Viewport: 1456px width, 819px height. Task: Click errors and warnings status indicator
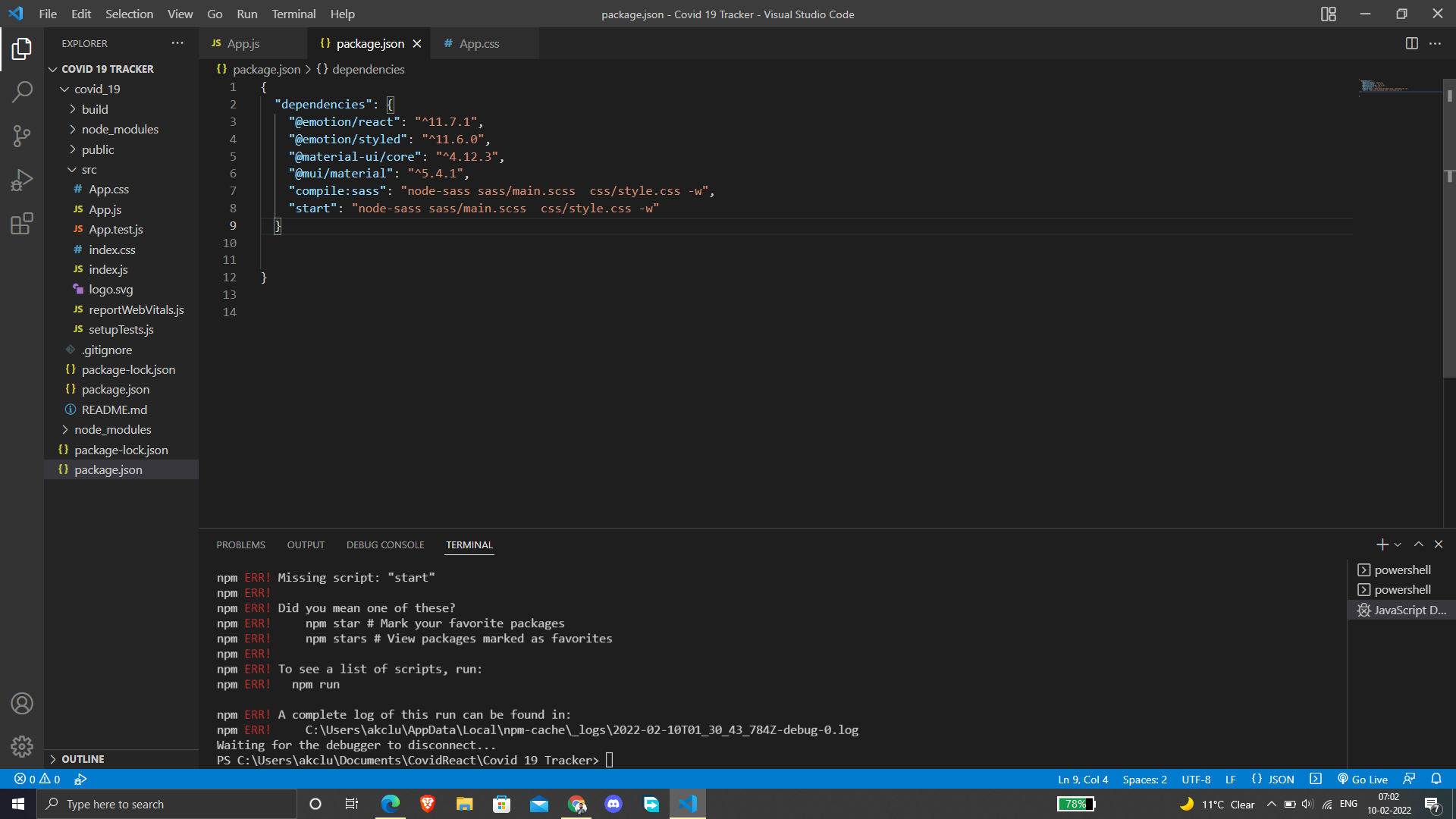click(37, 779)
